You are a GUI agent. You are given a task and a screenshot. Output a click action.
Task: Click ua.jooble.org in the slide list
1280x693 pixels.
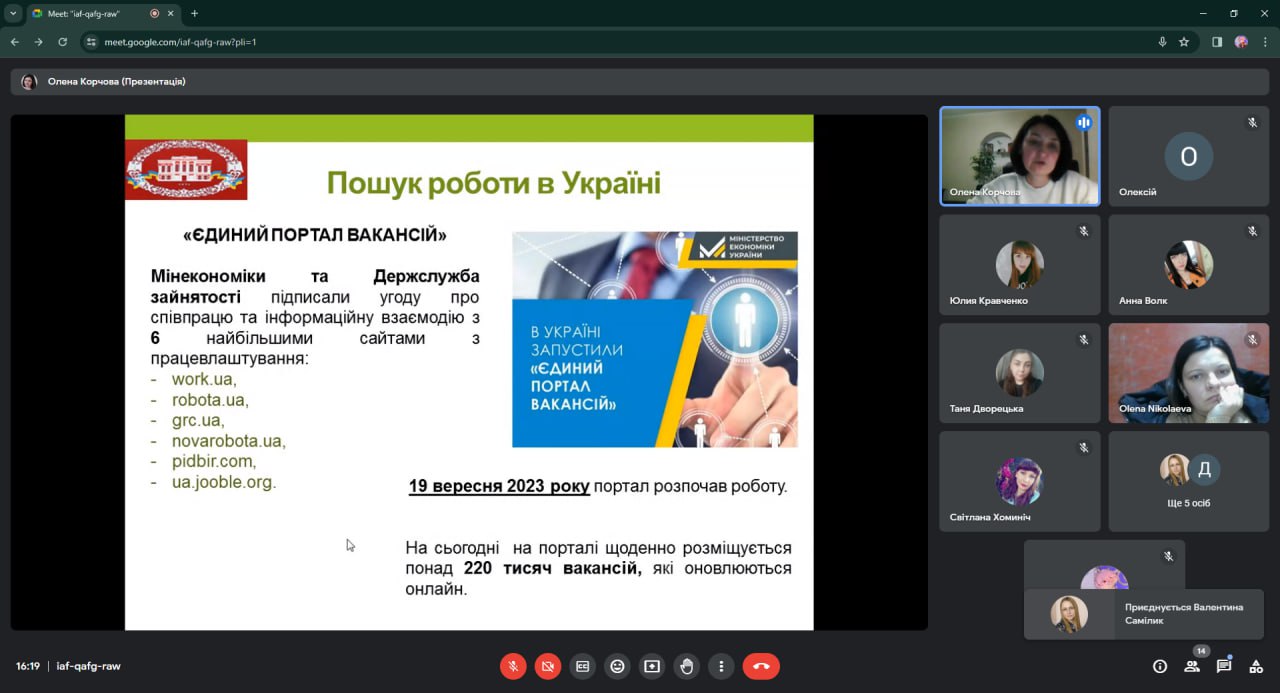click(x=224, y=482)
